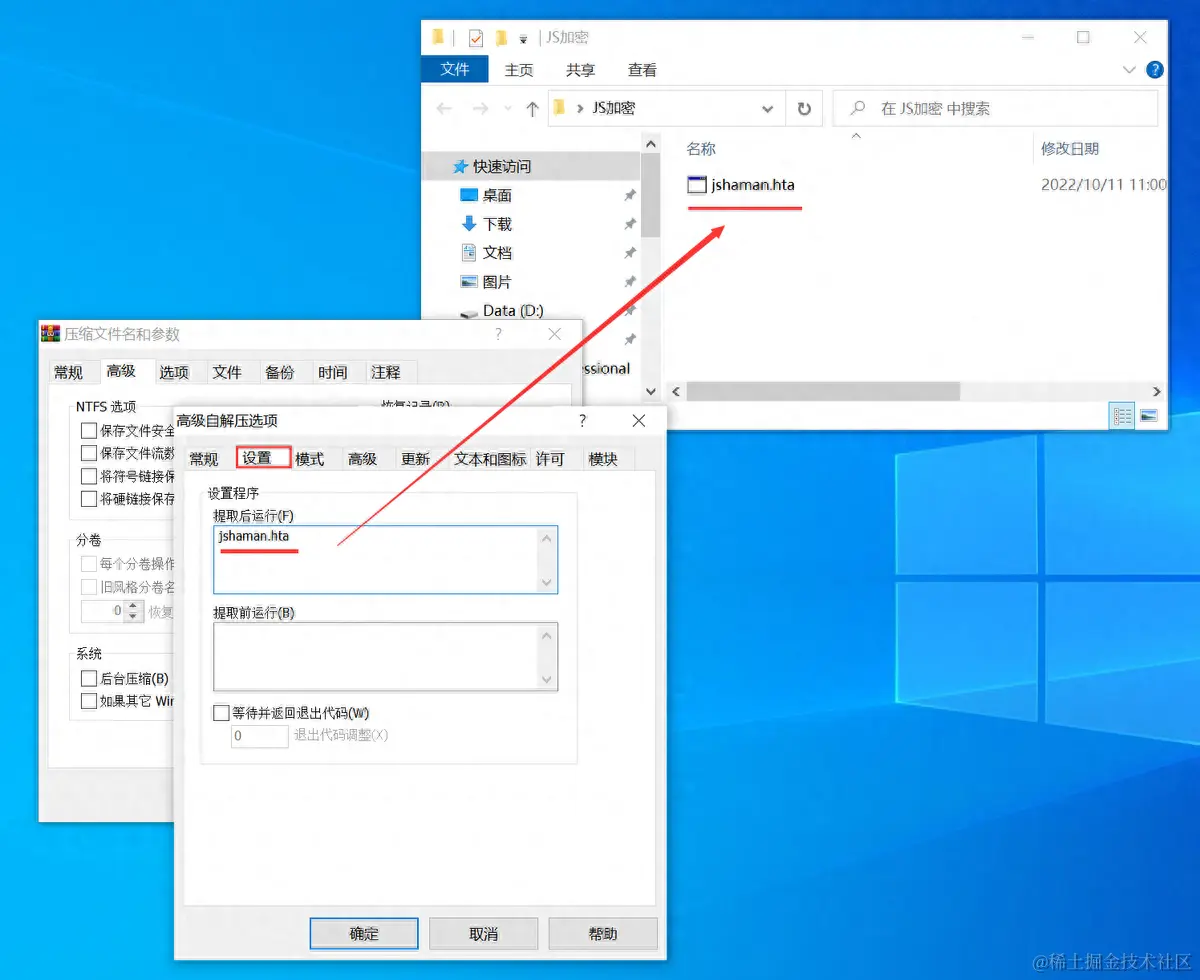The image size is (1200, 980).
Task: Click WinRAR icon in 压缩文件名和参数 title bar
Action: tap(50, 334)
